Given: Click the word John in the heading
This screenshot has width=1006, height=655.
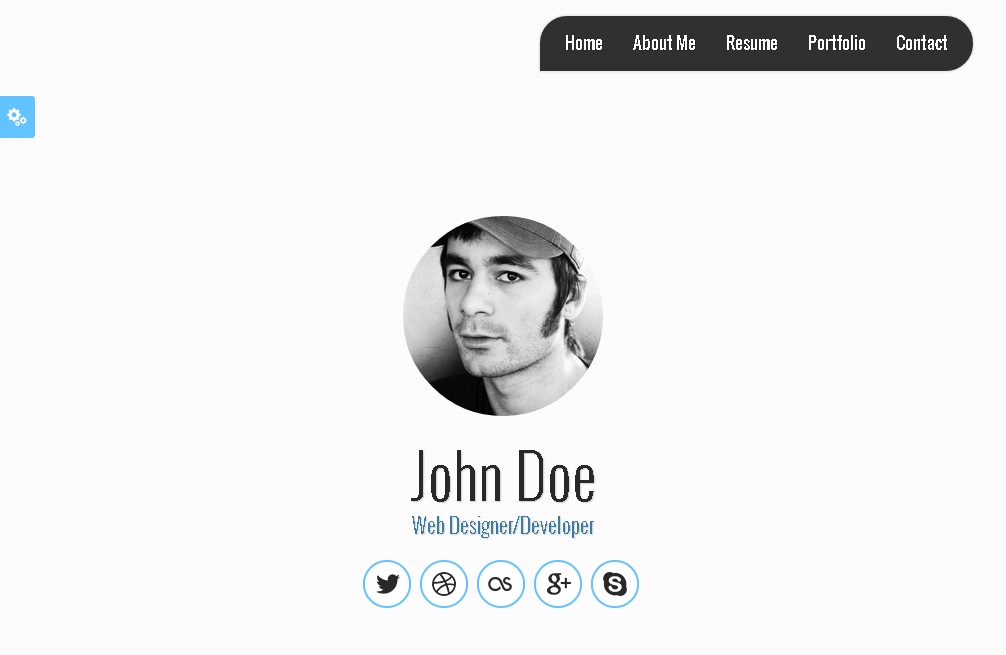Looking at the screenshot, I should pos(456,476).
